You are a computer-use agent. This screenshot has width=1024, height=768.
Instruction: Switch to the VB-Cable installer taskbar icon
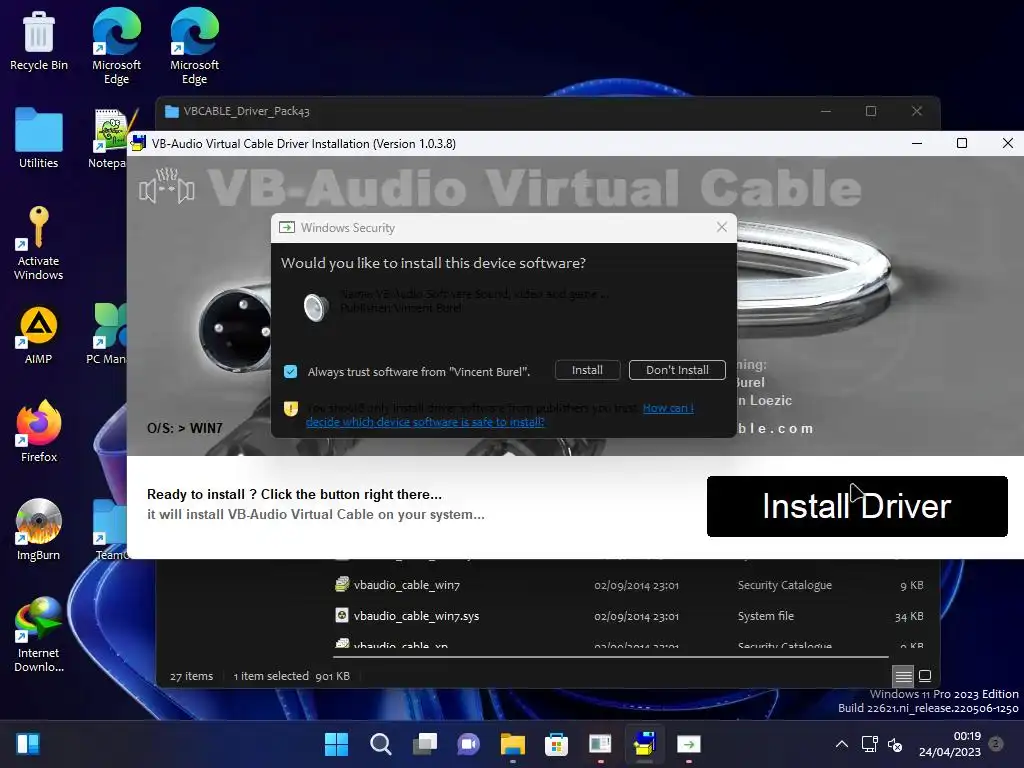coord(644,744)
